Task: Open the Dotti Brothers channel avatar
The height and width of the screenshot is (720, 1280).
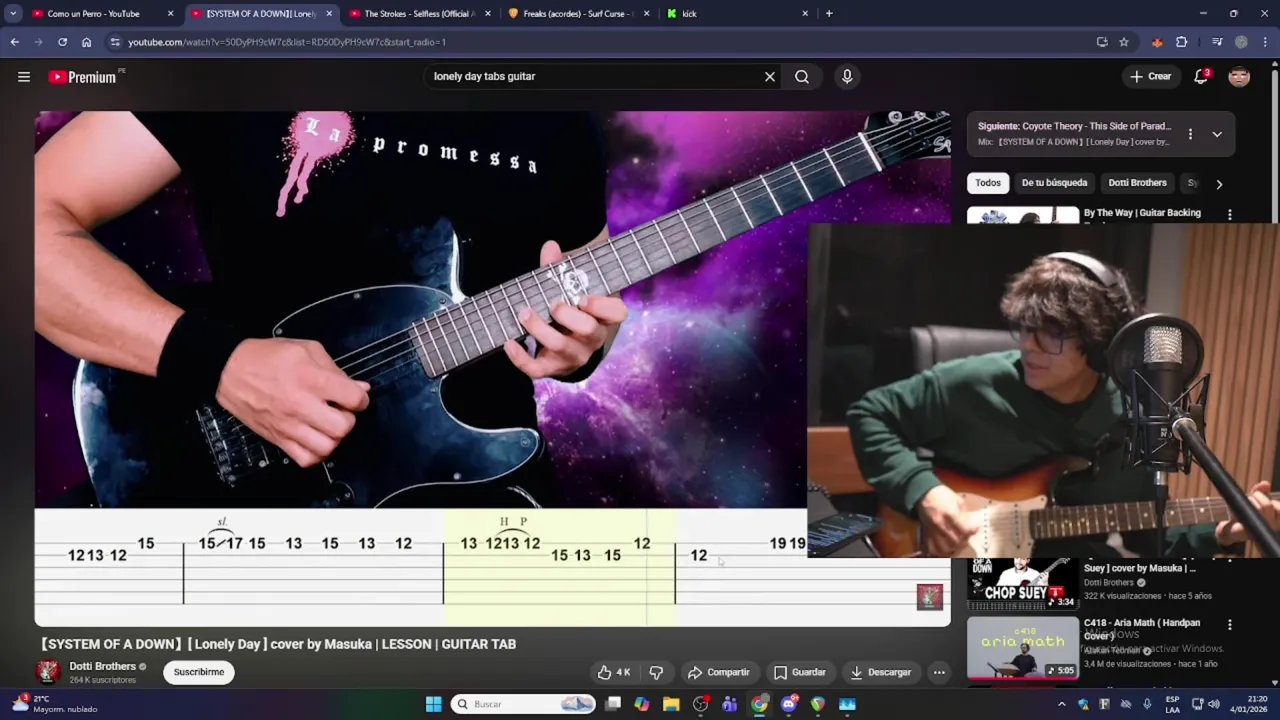Action: pos(48,672)
